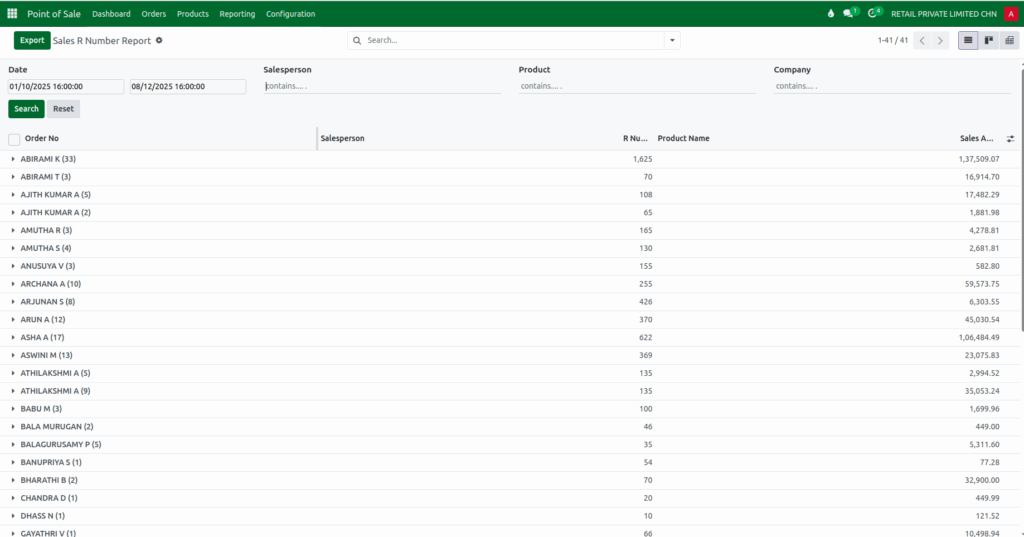Screen dimensions: 1024x537
Task: Go to previous page of records
Action: coord(922,41)
